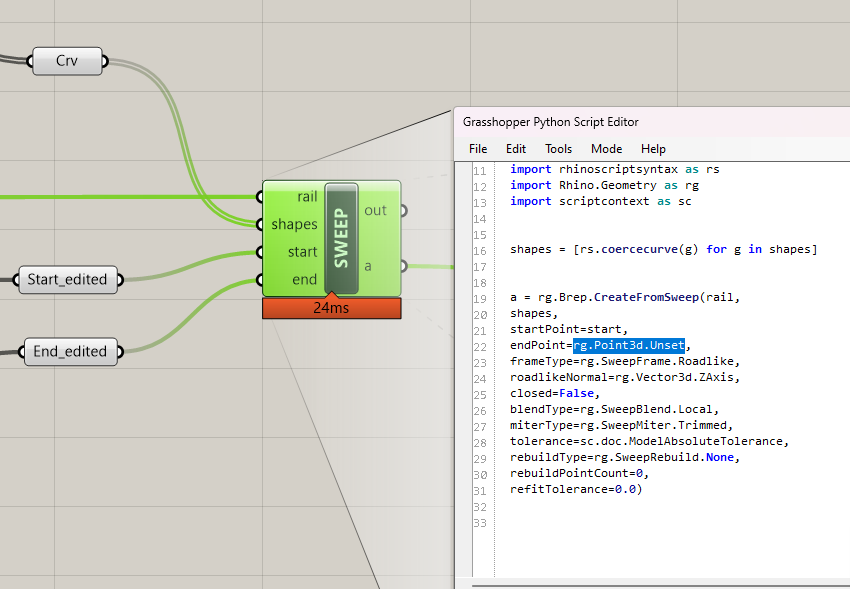Click the shapes input grip on SWEEP
Image resolution: width=850 pixels, height=589 pixels.
click(x=259, y=224)
